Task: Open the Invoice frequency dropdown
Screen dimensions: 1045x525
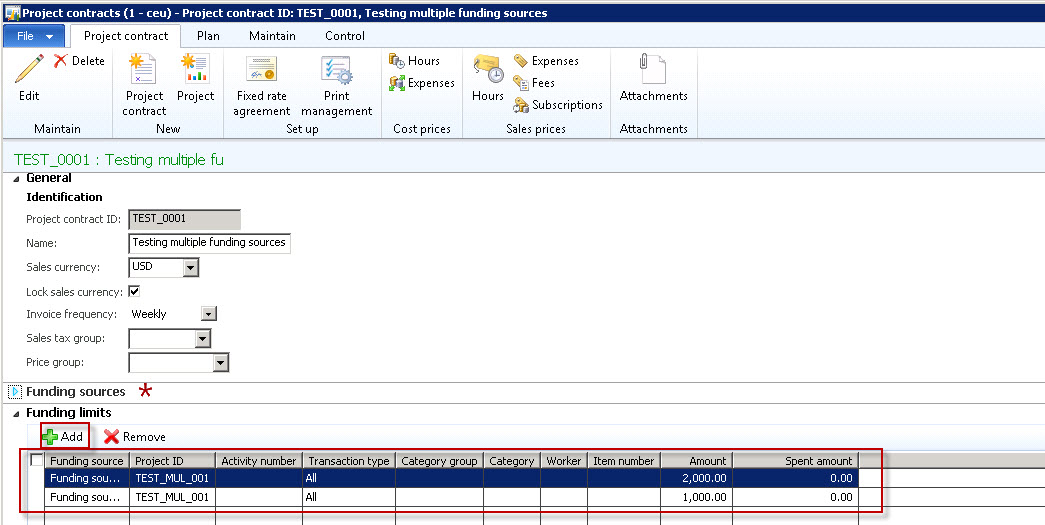Action: [208, 314]
